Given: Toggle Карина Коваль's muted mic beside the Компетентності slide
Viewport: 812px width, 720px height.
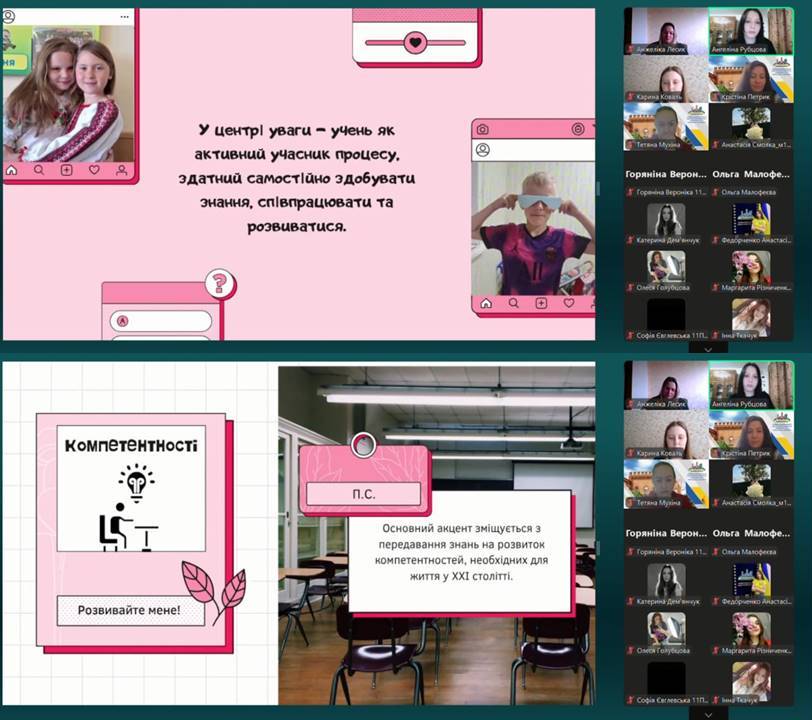Looking at the screenshot, I should [x=630, y=453].
